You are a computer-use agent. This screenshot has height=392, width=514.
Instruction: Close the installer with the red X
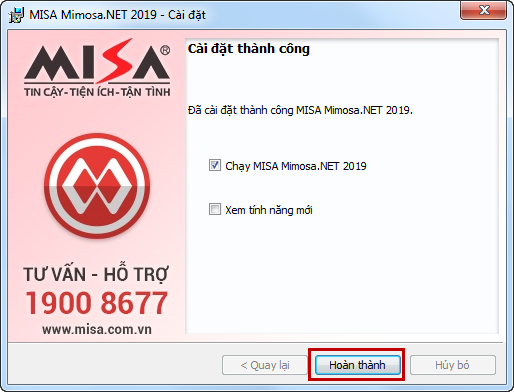pyautogui.click(x=484, y=10)
